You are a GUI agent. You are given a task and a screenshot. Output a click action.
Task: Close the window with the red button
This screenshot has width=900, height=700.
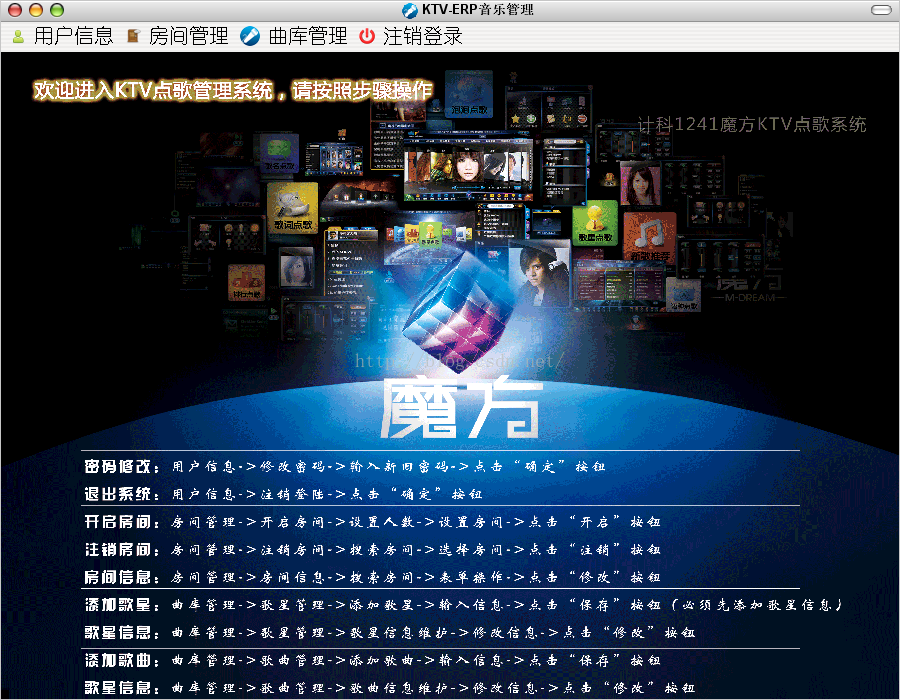(x=15, y=10)
